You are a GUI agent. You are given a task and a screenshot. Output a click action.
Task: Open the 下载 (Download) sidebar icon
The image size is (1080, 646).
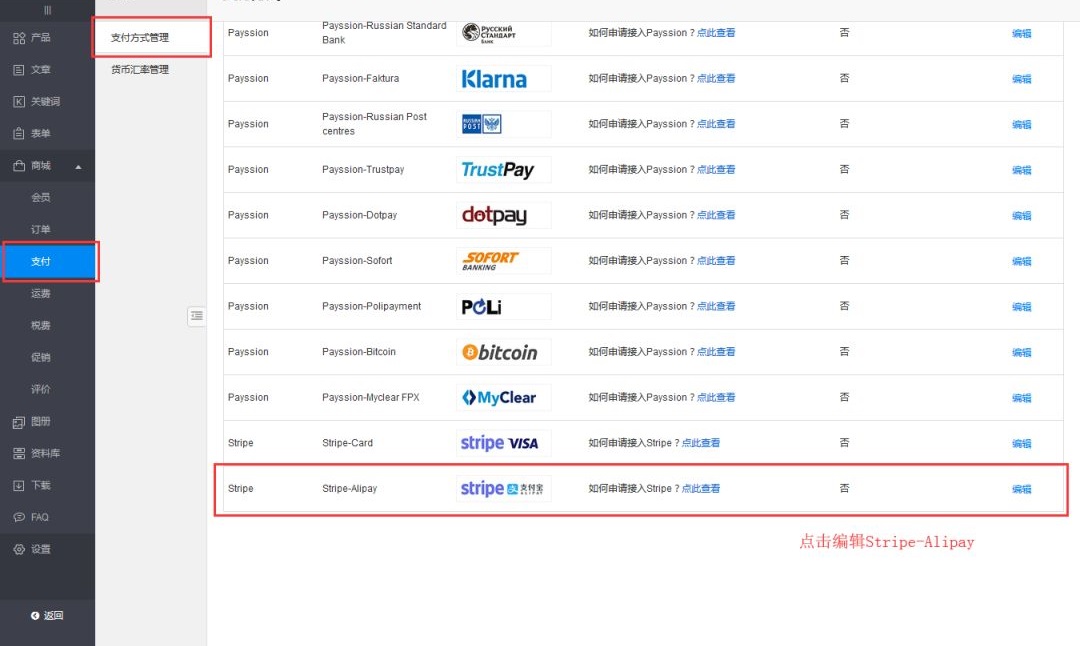click(x=19, y=486)
